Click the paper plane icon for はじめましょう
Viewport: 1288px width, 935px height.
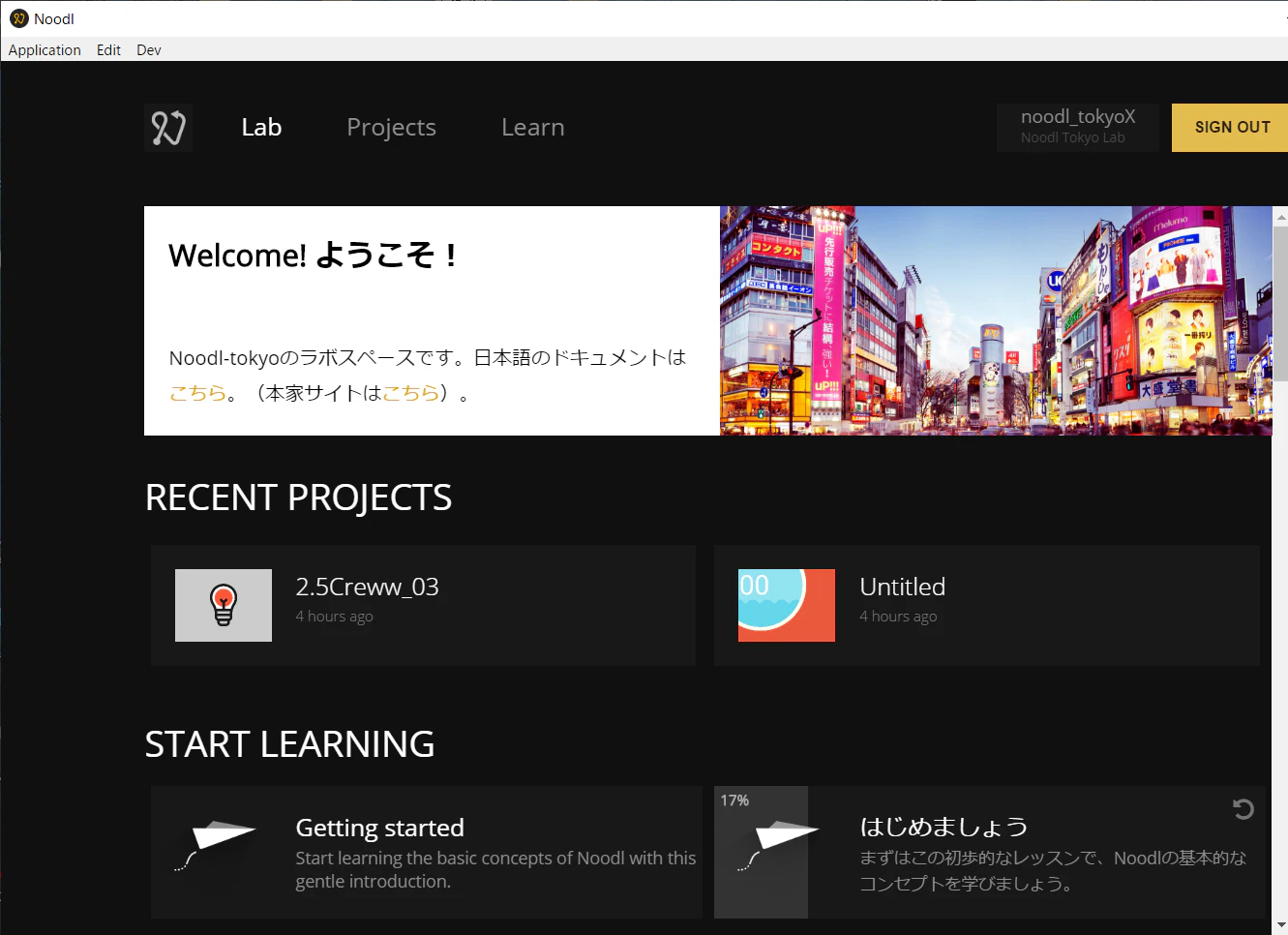pyautogui.click(x=778, y=846)
